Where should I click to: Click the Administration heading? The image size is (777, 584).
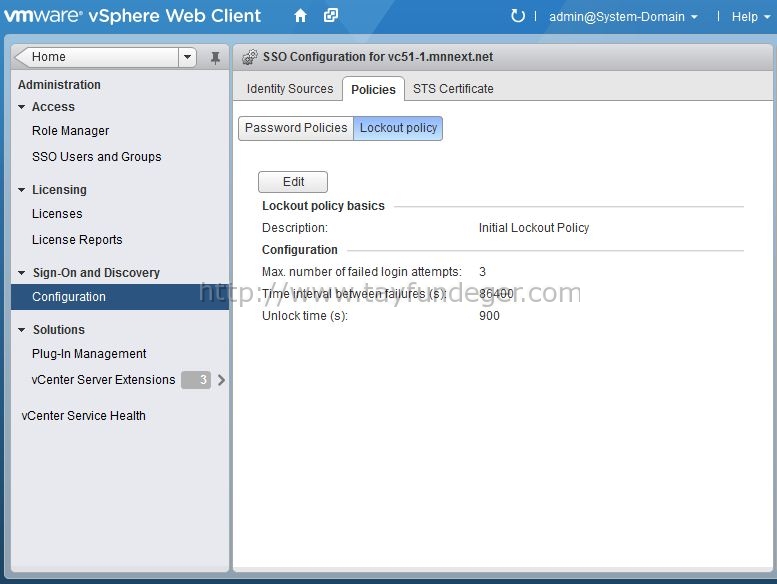[x=59, y=85]
